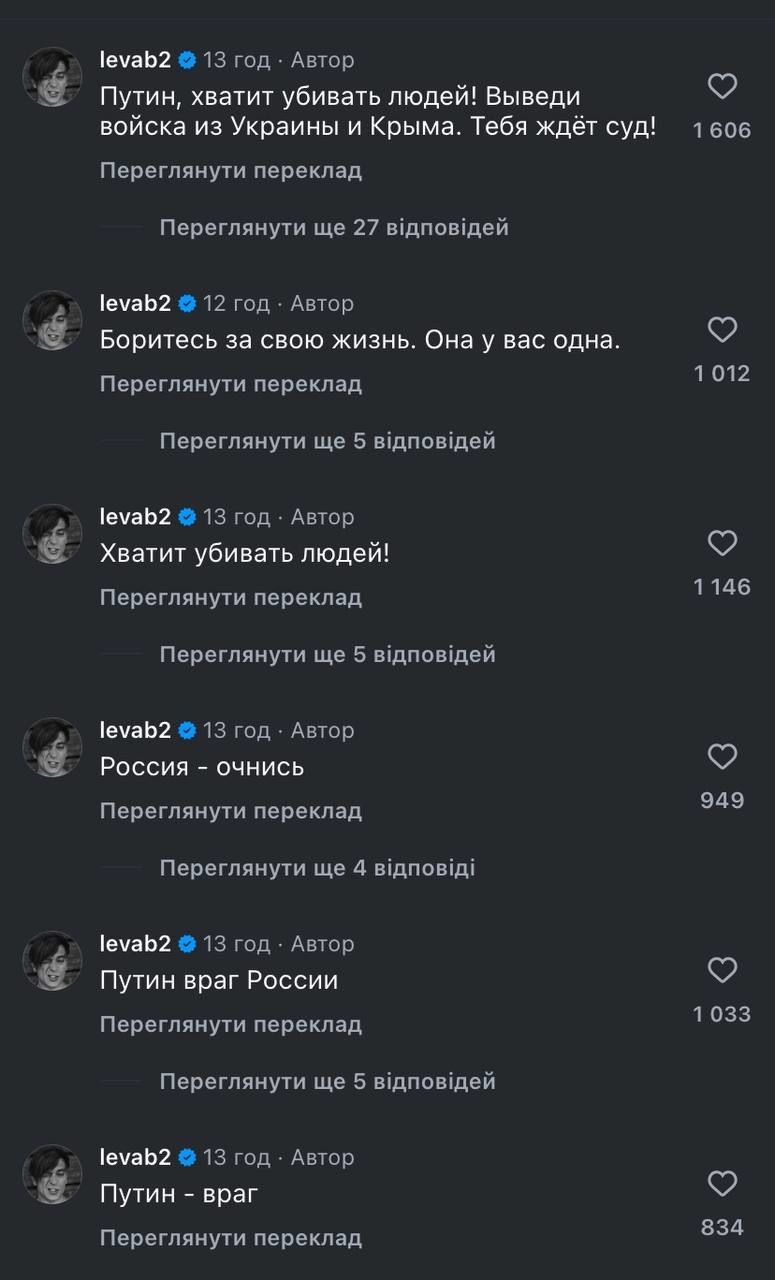775x1280 pixels.
Task: Expand 5 replies under 'Боритесь за свою жизнь'
Action: (327, 441)
